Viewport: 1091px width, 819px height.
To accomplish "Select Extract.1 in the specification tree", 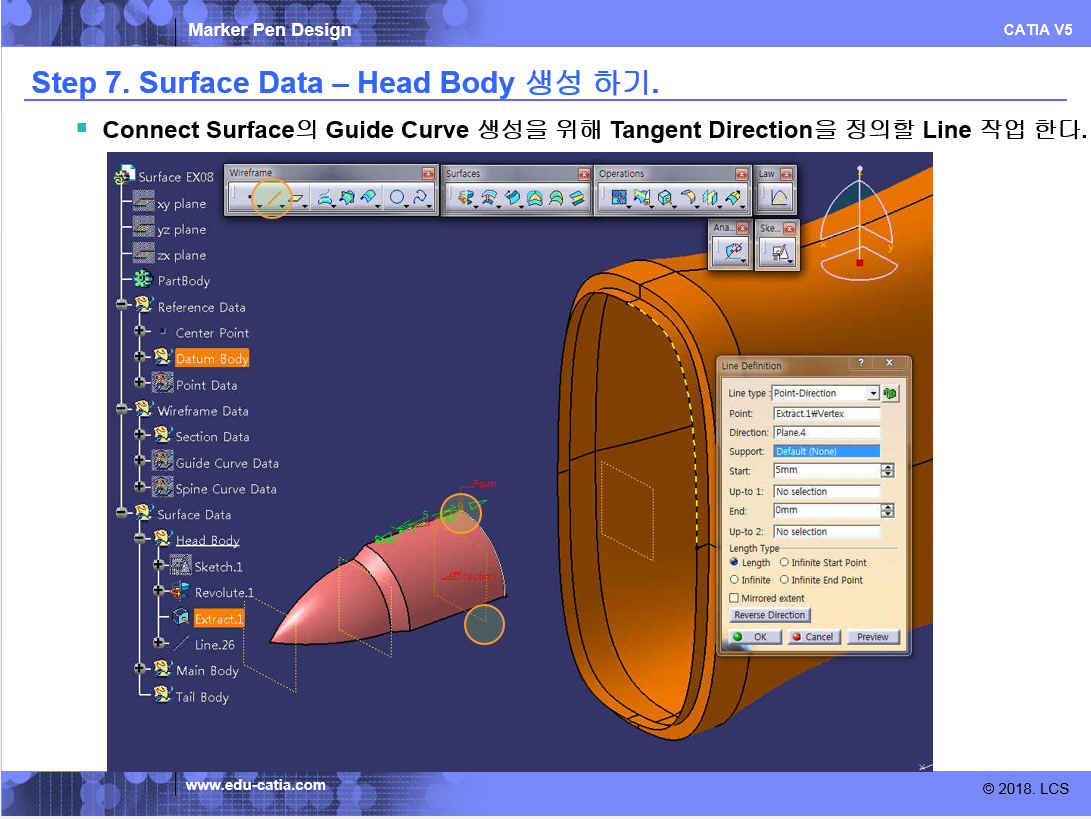I will (x=218, y=619).
